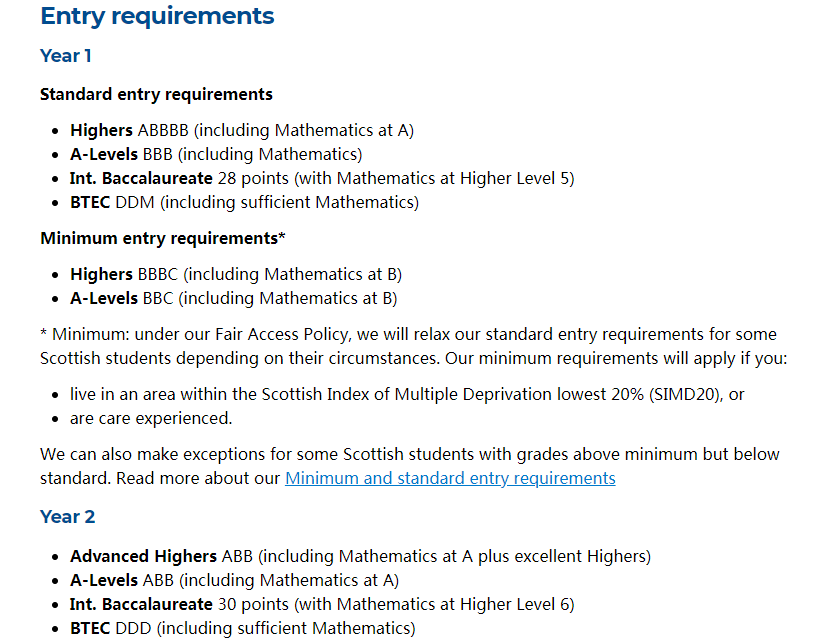Click the A-Levels BBB list item
Viewport: 821px width, 641px height.
(x=215, y=154)
